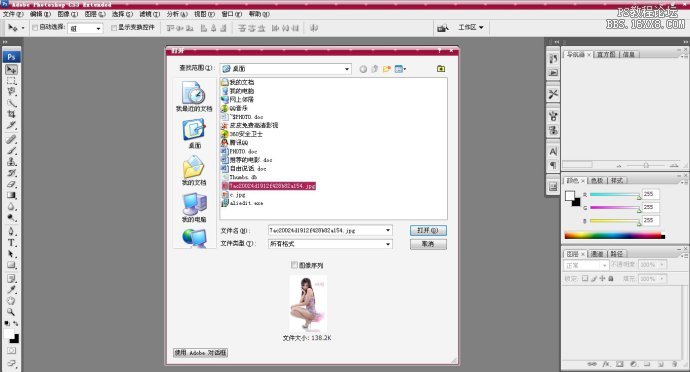Select the Lasso tool

(x=11, y=92)
